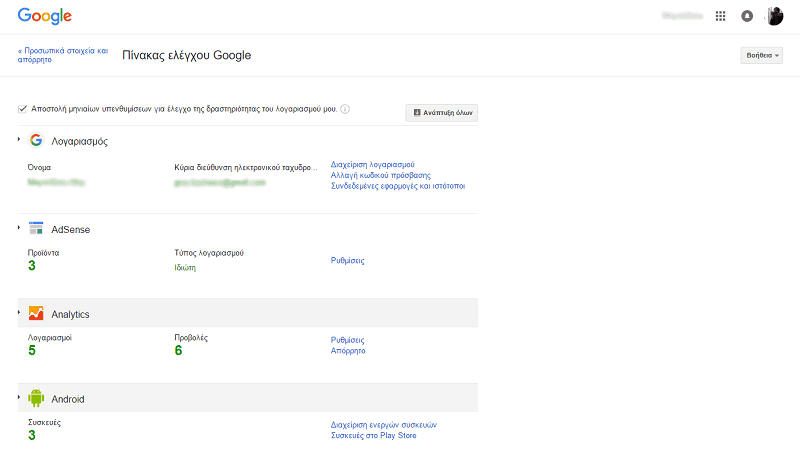Open Διαχείριση ενεργών συσκευών link
This screenshot has height=453, width=800.
click(384, 424)
